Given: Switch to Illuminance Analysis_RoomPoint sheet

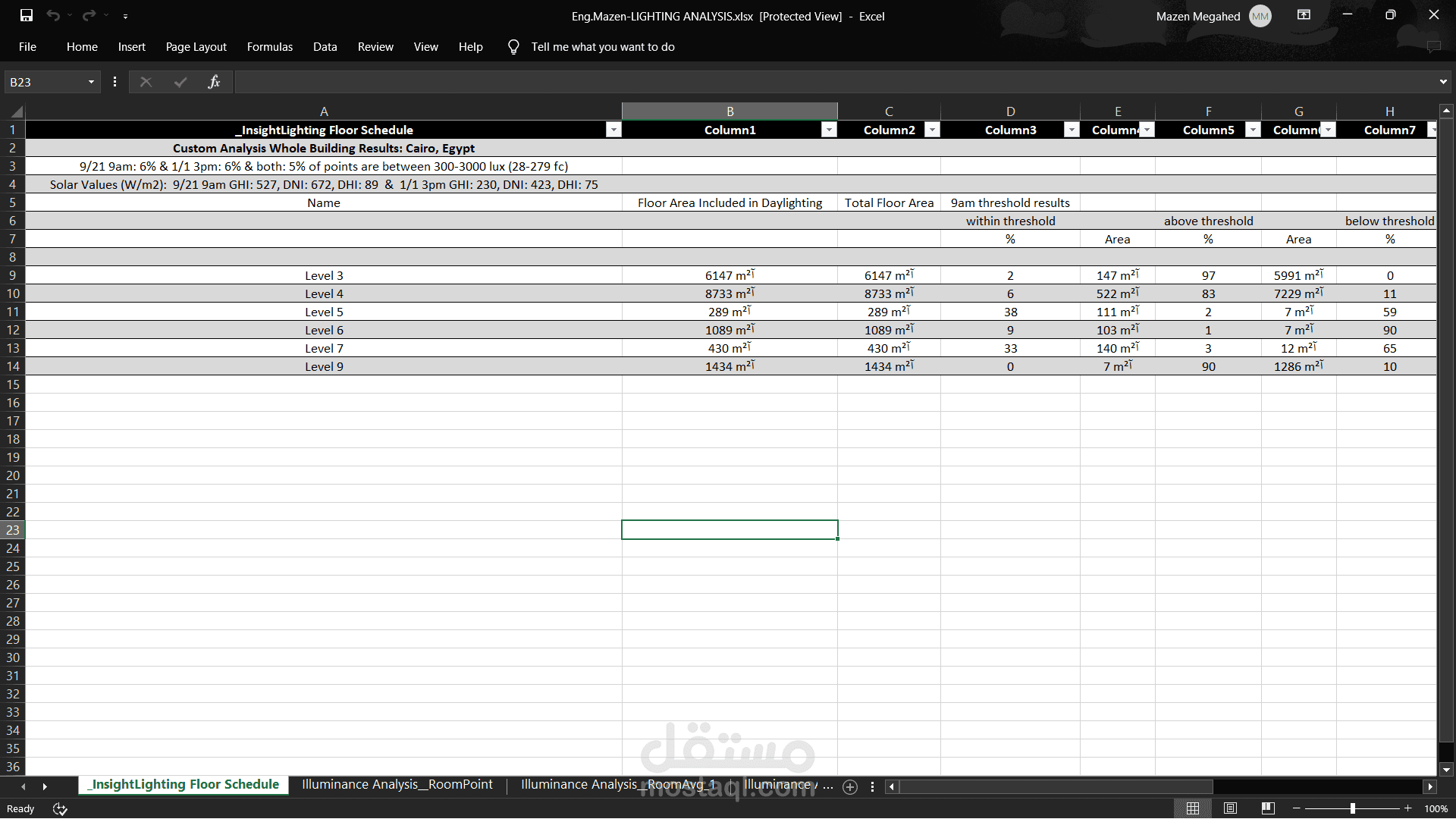Looking at the screenshot, I should click(x=397, y=785).
